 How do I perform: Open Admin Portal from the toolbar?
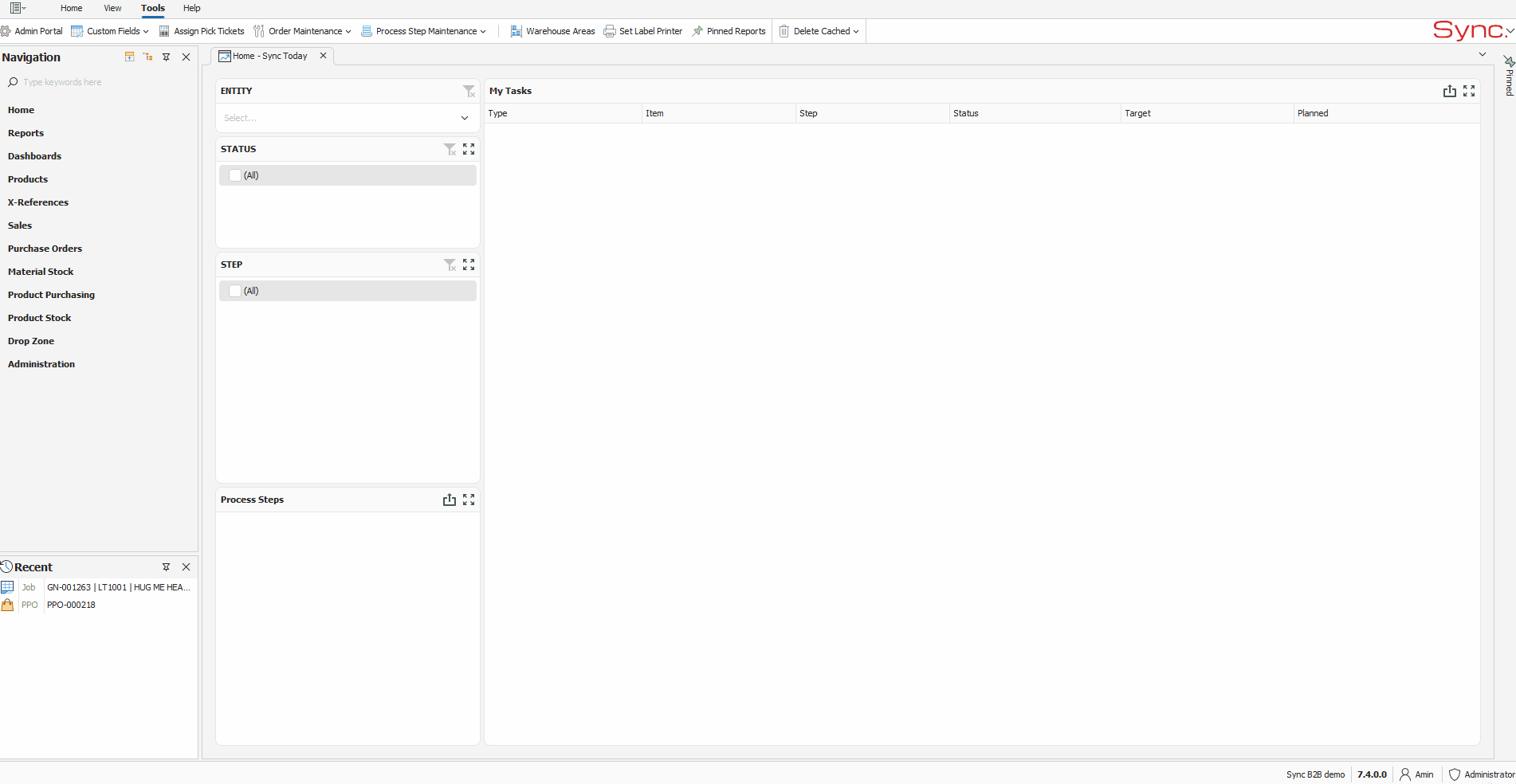(31, 31)
